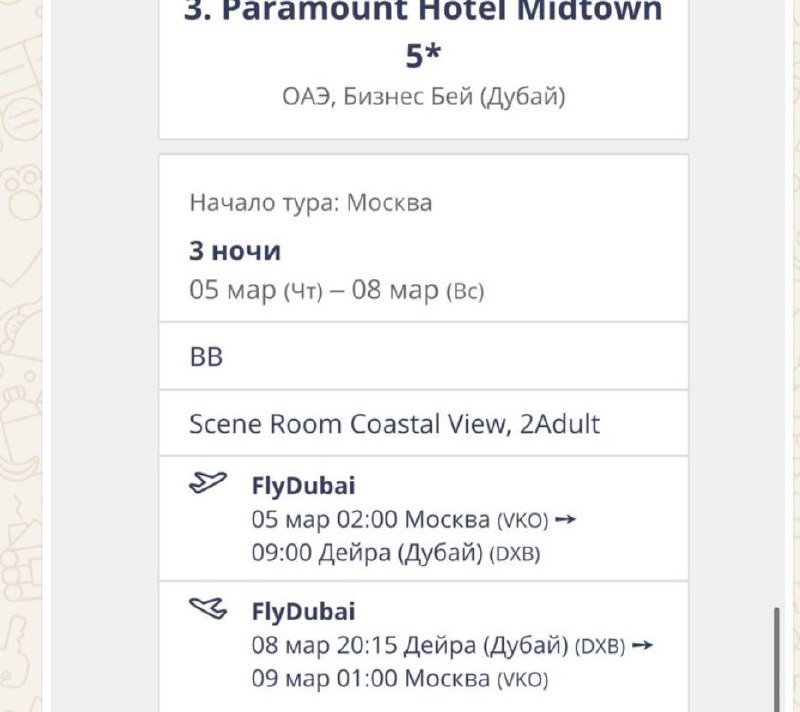This screenshot has height=712, width=800.
Task: Select the 3 ночи duration text
Action: click(x=235, y=250)
